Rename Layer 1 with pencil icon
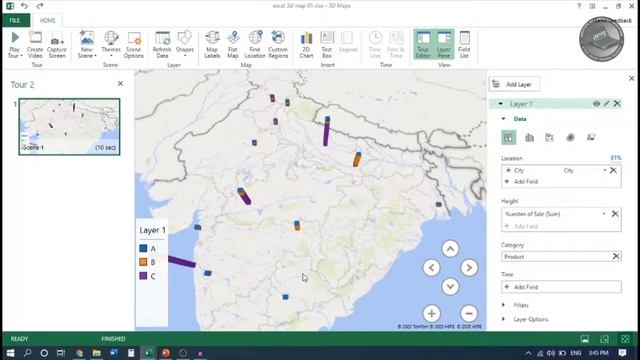Viewport: 640px width, 360px height. coord(607,104)
